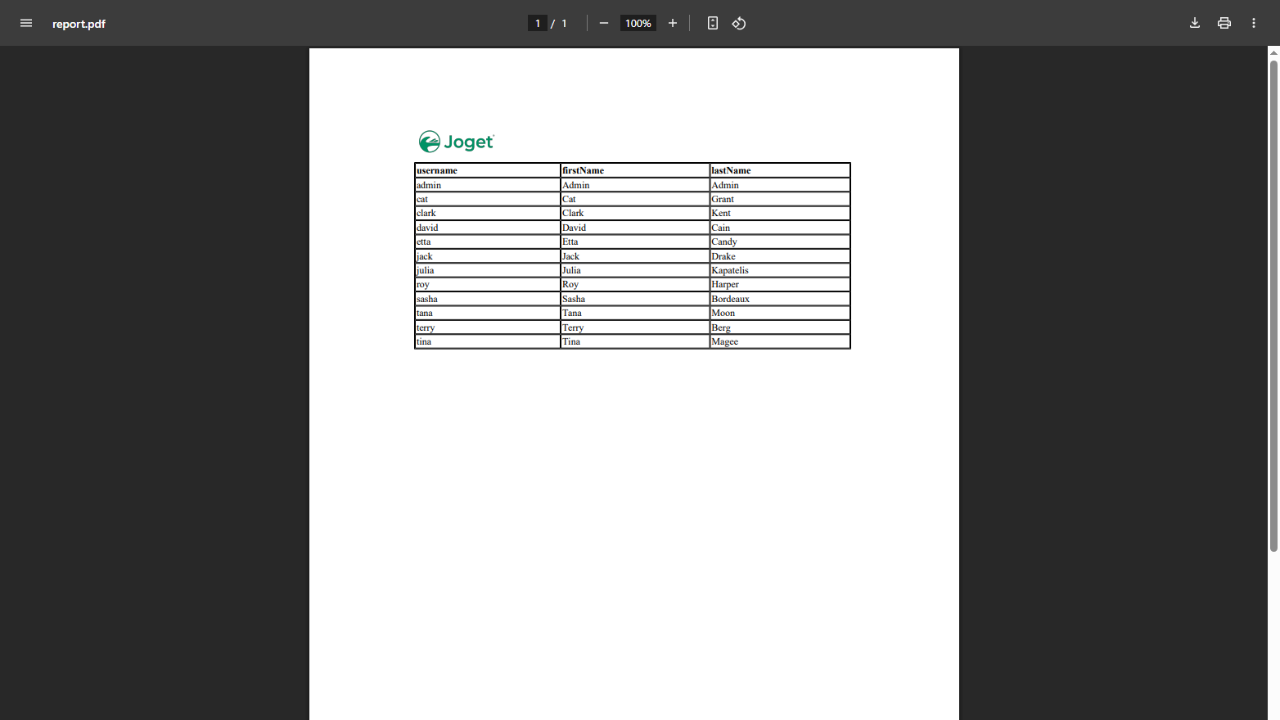Open the sidebar hamburger menu

click(26, 23)
